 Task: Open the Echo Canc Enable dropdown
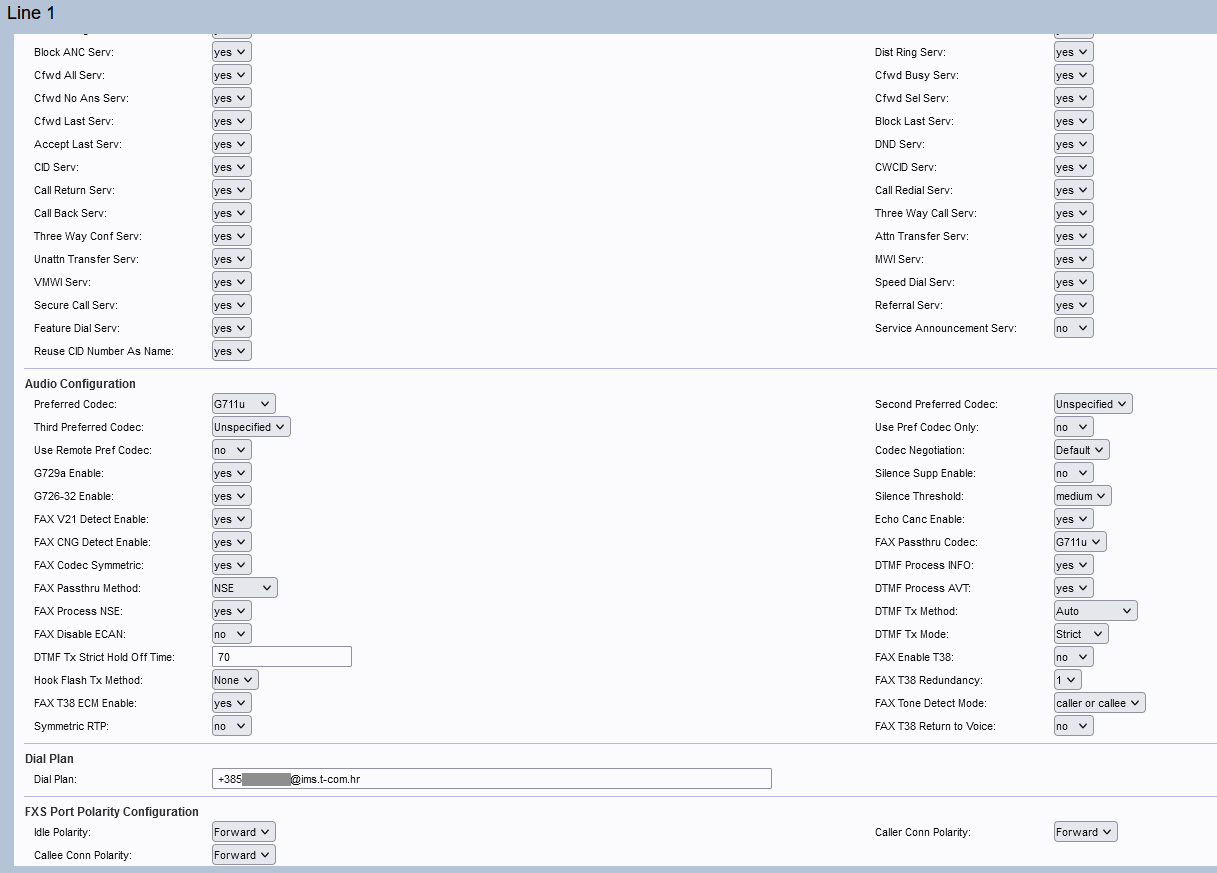[1073, 519]
